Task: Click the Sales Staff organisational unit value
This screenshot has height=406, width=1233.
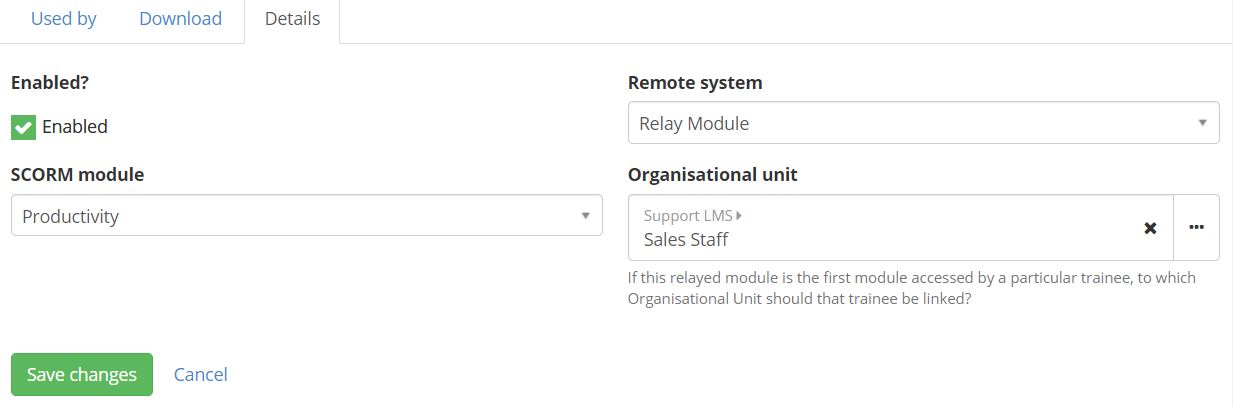Action: pyautogui.click(x=686, y=239)
